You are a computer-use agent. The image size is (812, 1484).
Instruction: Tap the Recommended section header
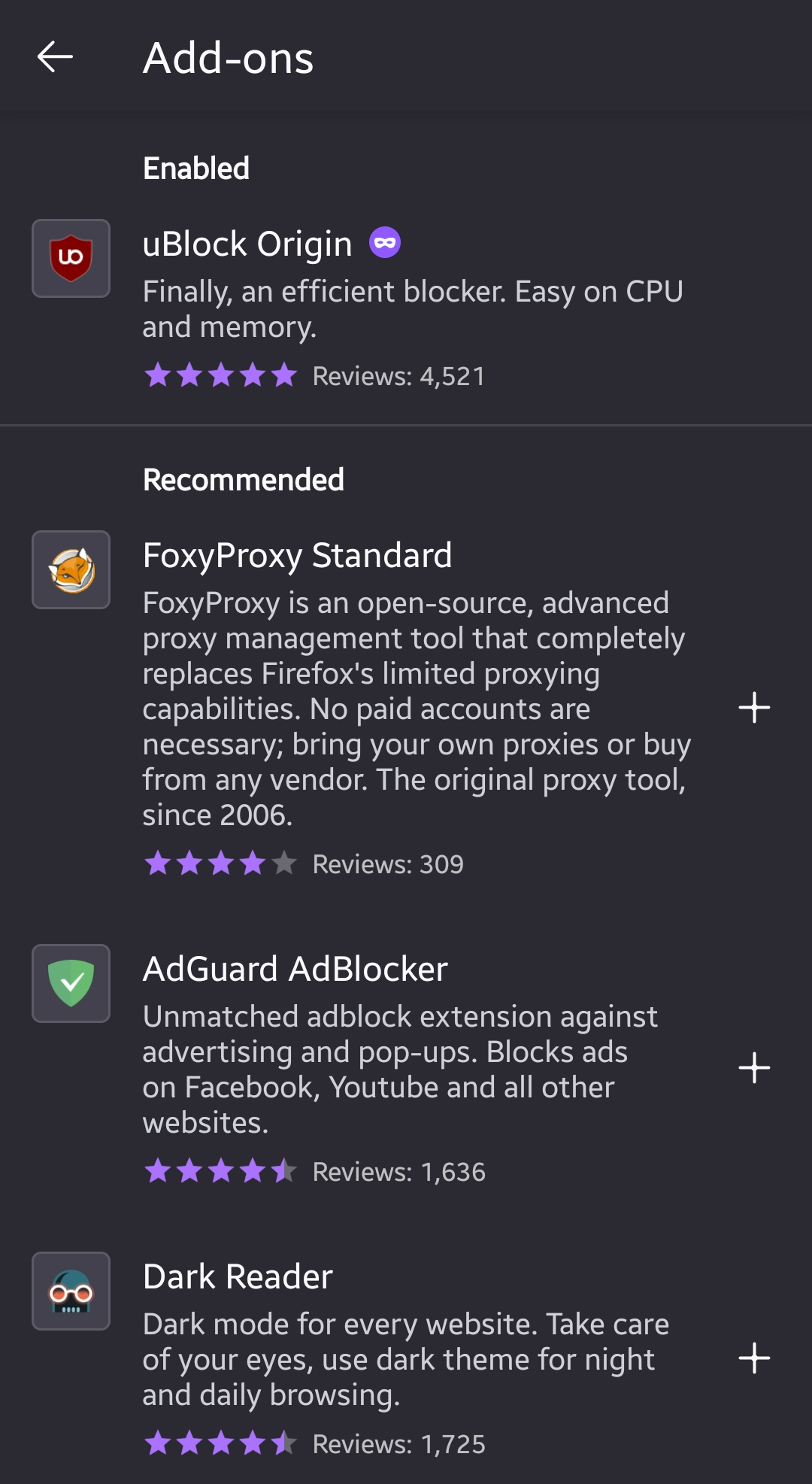244,479
